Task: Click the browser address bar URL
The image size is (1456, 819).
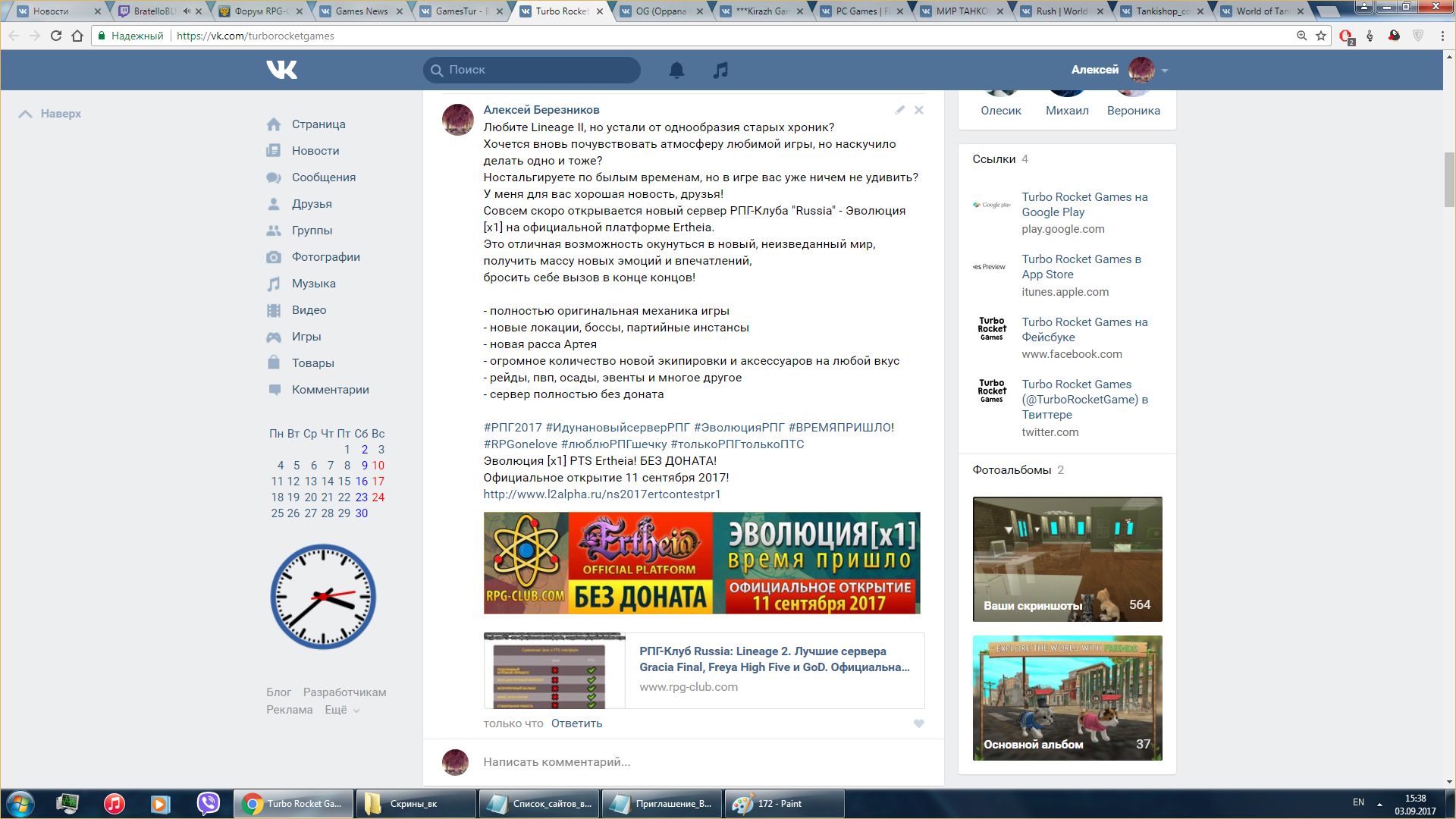Action: click(256, 36)
